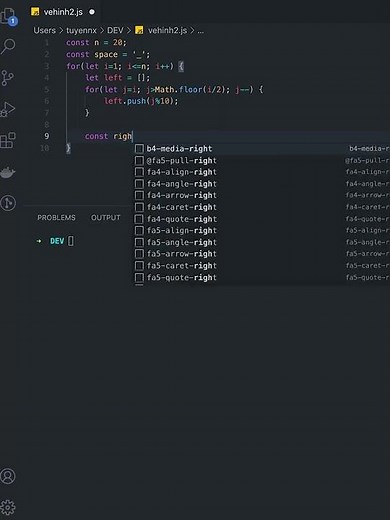Select the b4-media-right suggestion
The height and width of the screenshot is (520, 390).
tap(262, 149)
